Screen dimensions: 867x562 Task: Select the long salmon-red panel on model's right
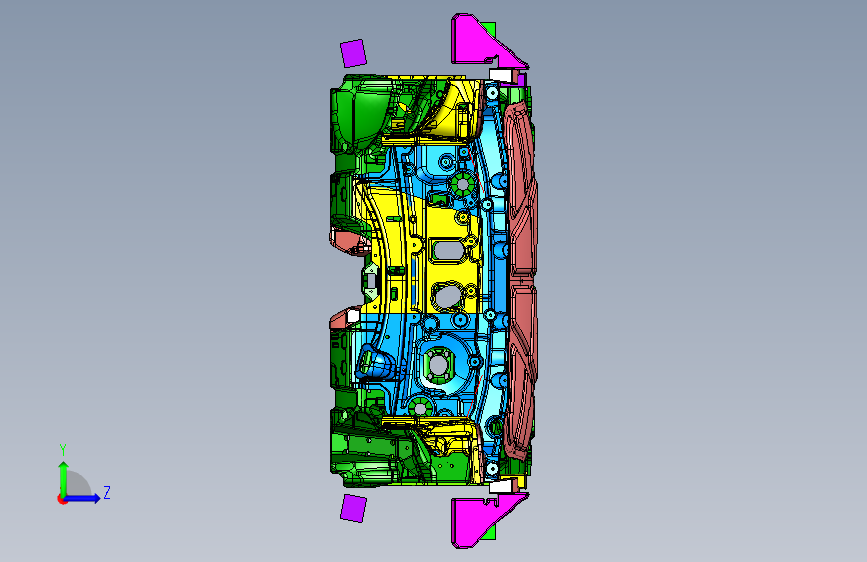[x=520, y=281]
